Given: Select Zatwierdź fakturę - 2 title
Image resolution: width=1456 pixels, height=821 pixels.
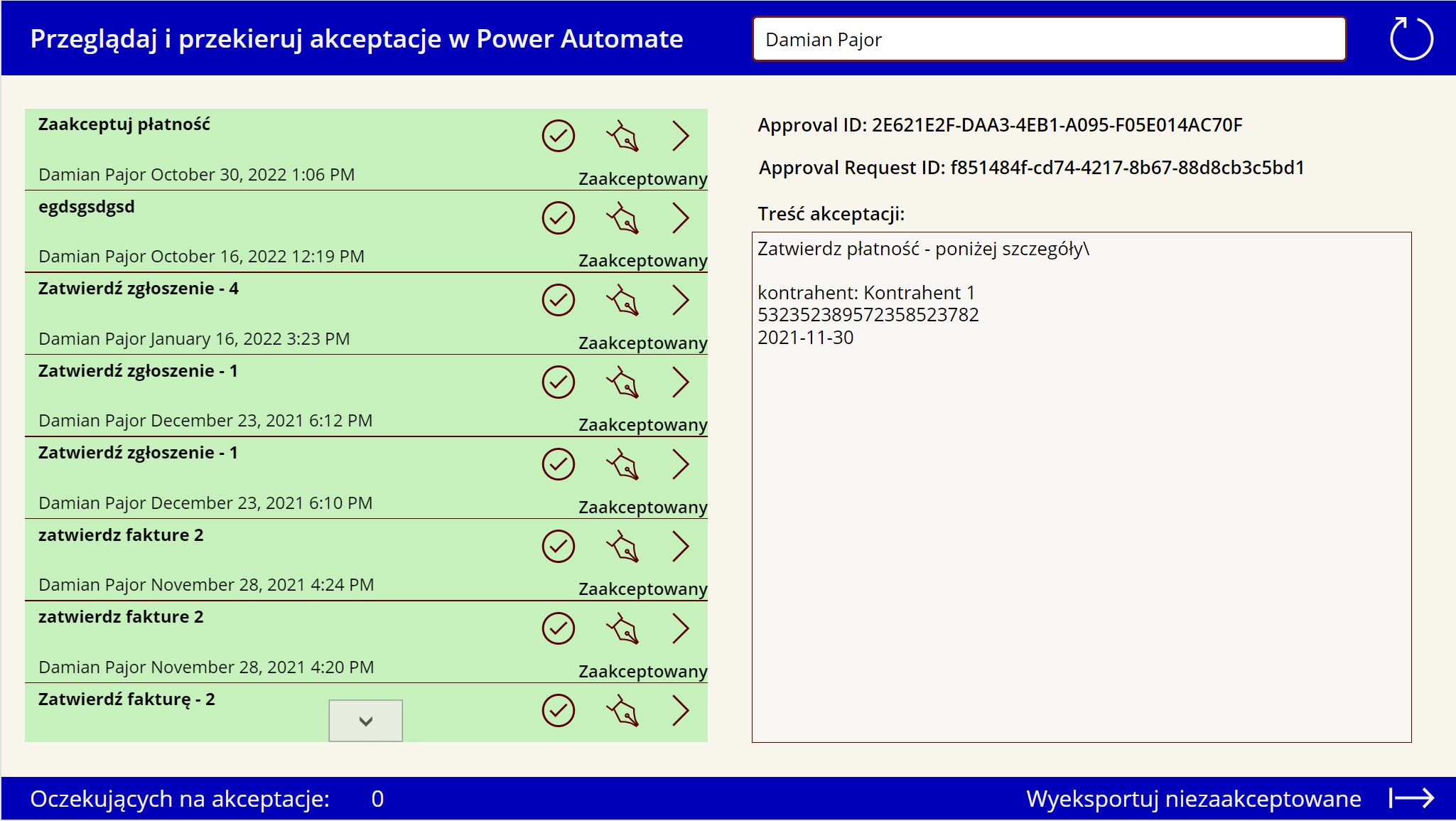Looking at the screenshot, I should [126, 699].
